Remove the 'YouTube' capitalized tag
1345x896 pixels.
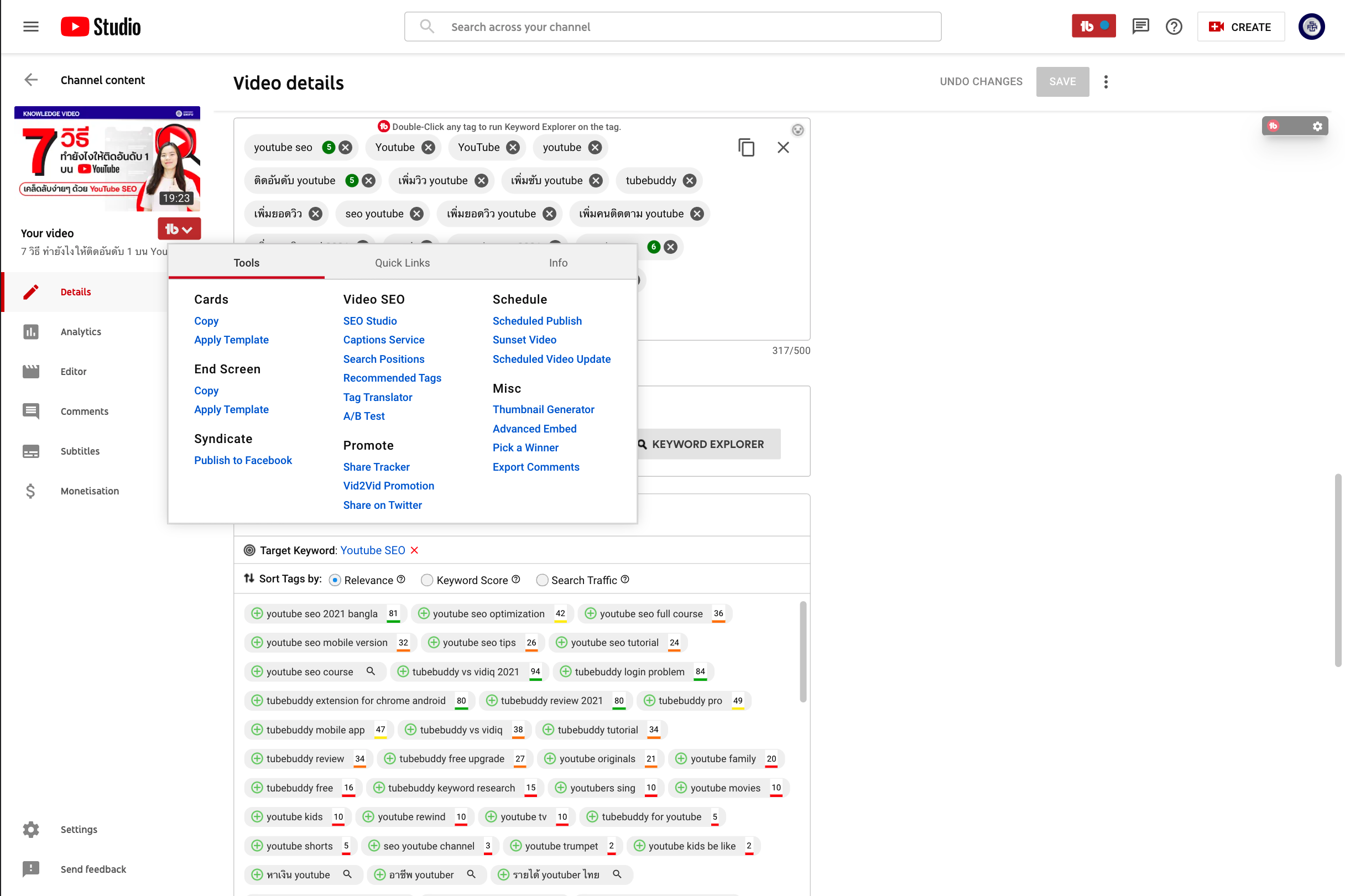[x=513, y=148]
